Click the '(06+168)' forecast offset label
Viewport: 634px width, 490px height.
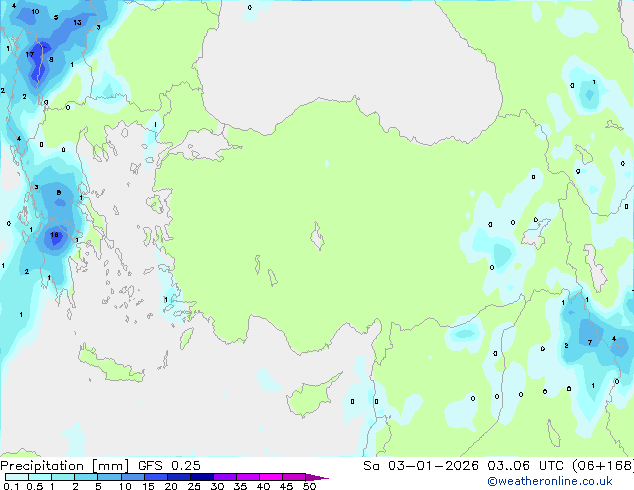coord(603,466)
